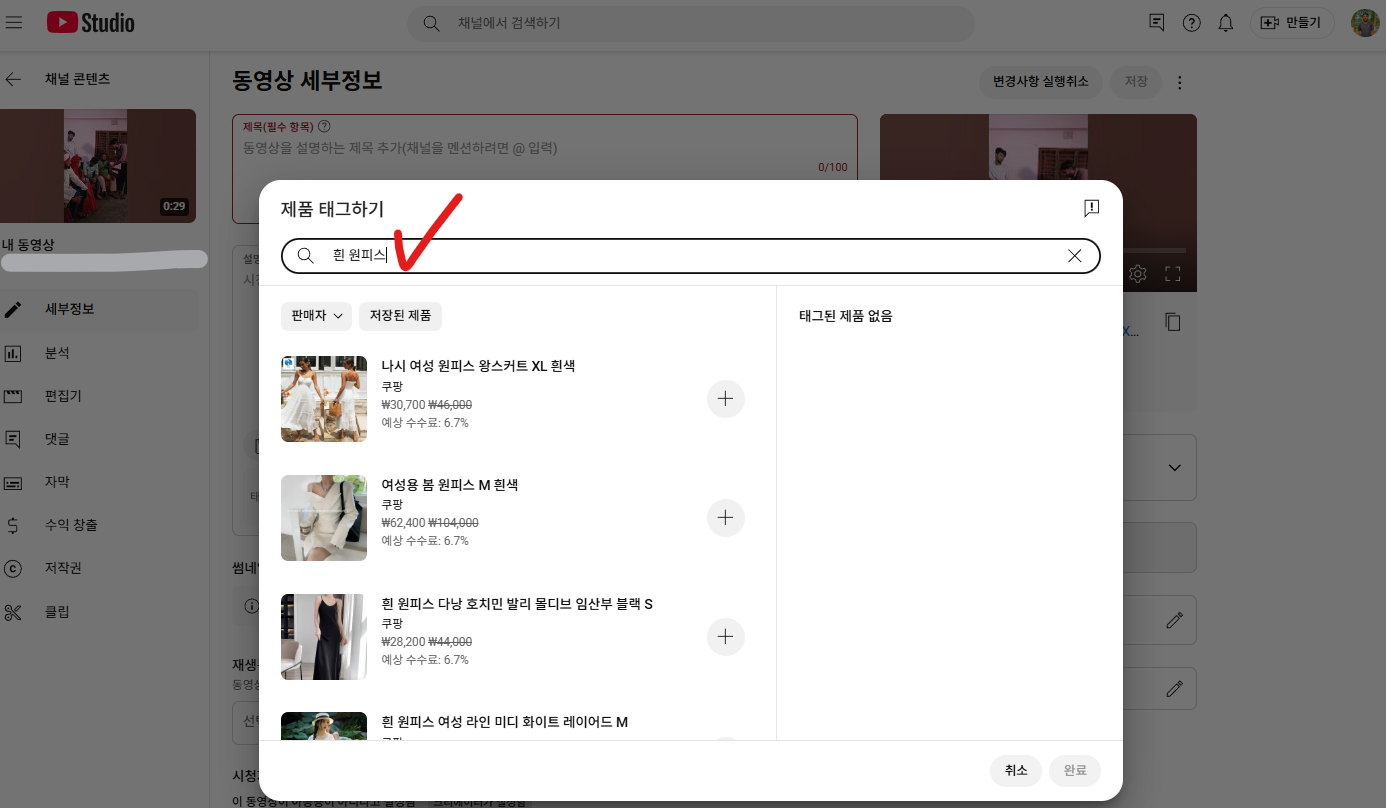The image size is (1386, 808).
Task: Select the 여성용 봄 원피스 product thumbnail
Action: pyautogui.click(x=324, y=518)
